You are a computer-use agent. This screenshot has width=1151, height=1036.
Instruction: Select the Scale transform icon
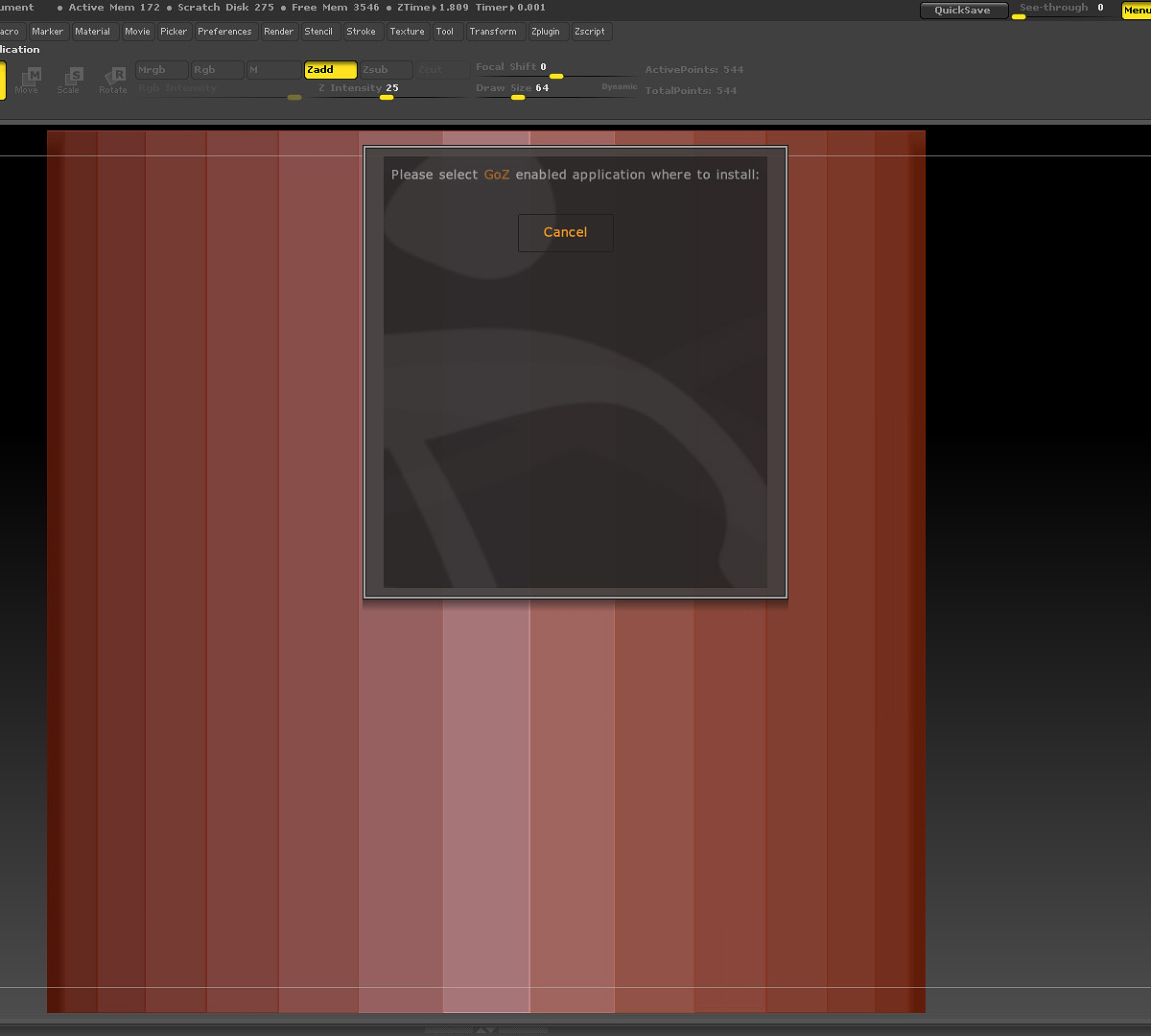tap(69, 80)
